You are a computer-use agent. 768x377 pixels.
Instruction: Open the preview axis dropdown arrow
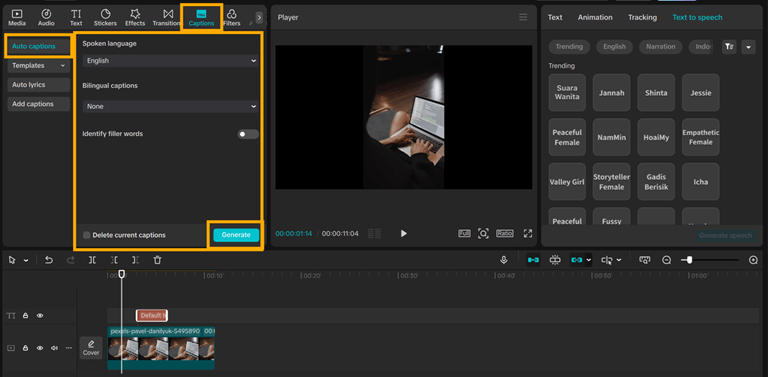(619, 260)
